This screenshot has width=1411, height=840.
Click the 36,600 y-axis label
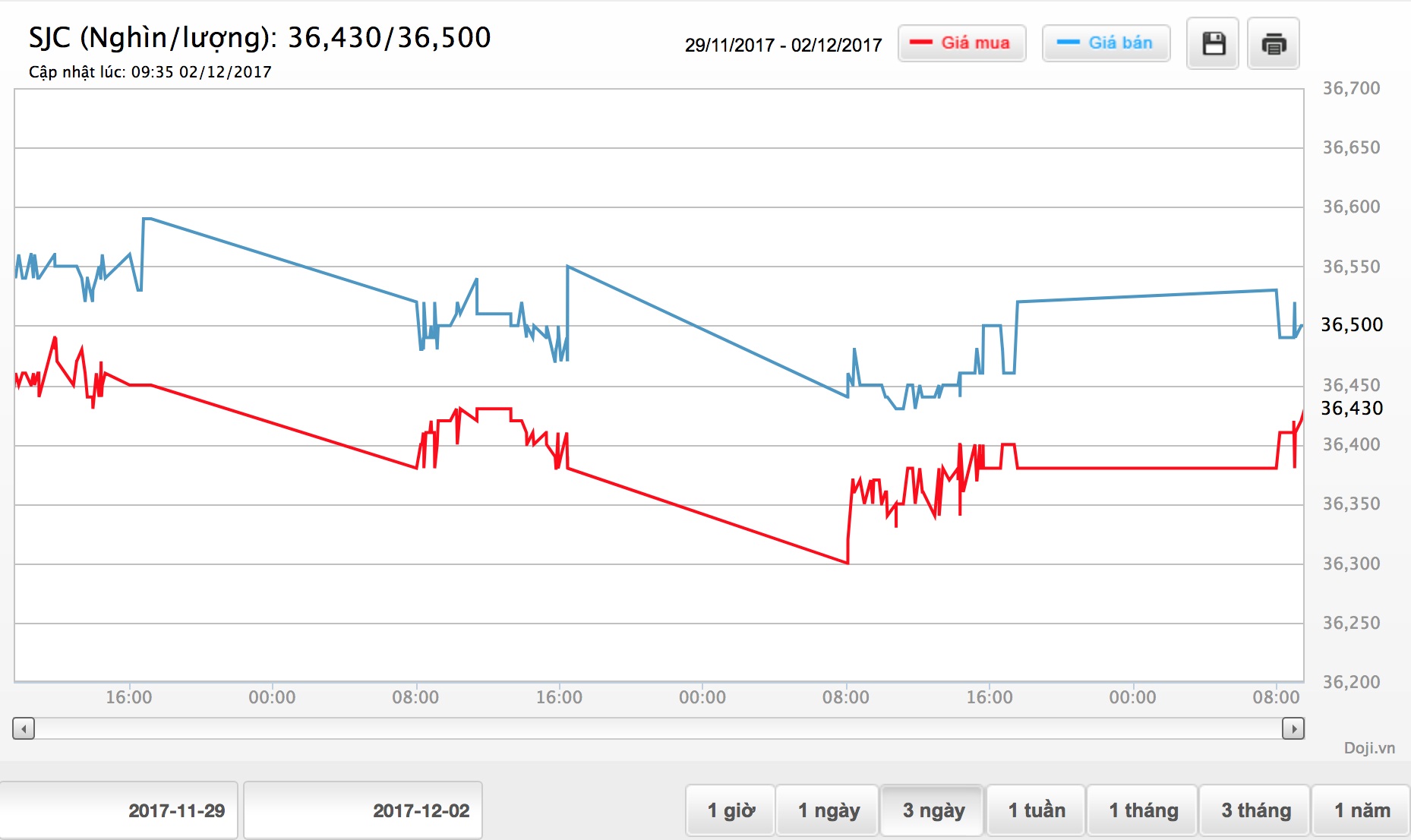(1351, 207)
